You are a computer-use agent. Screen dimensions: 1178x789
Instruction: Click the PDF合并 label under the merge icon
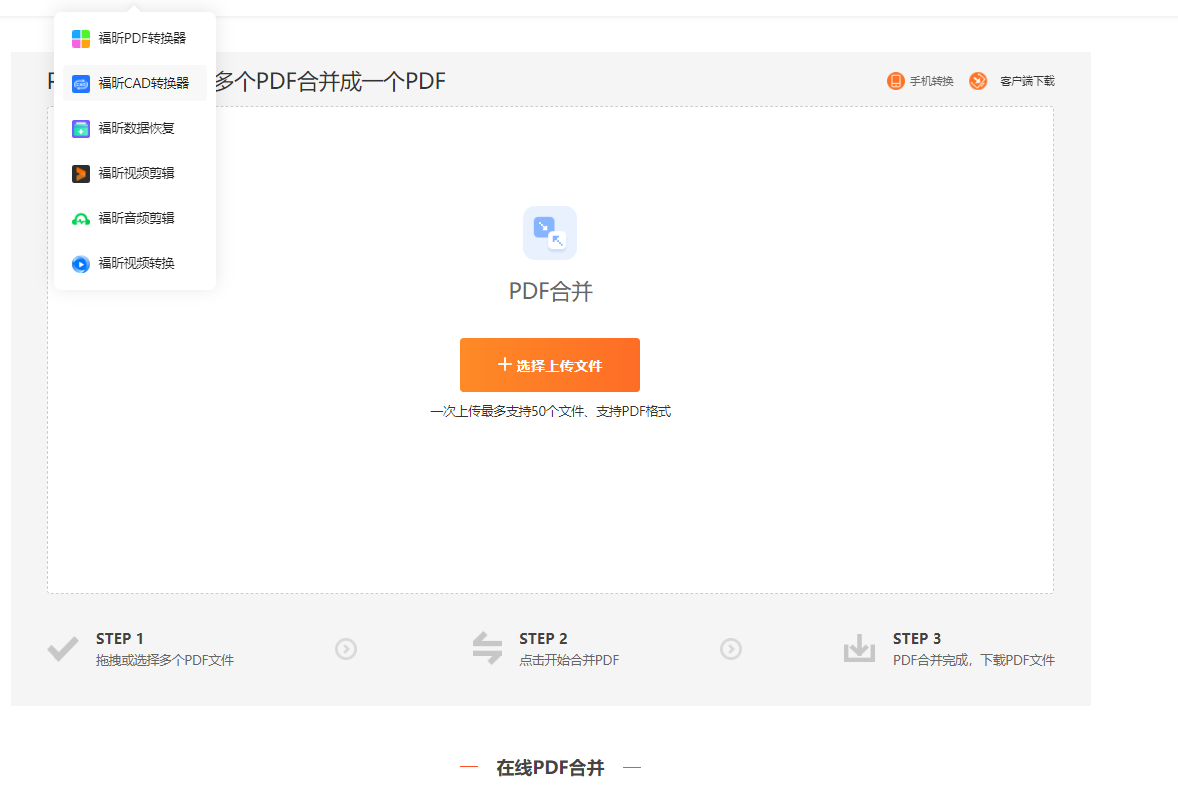tap(551, 292)
